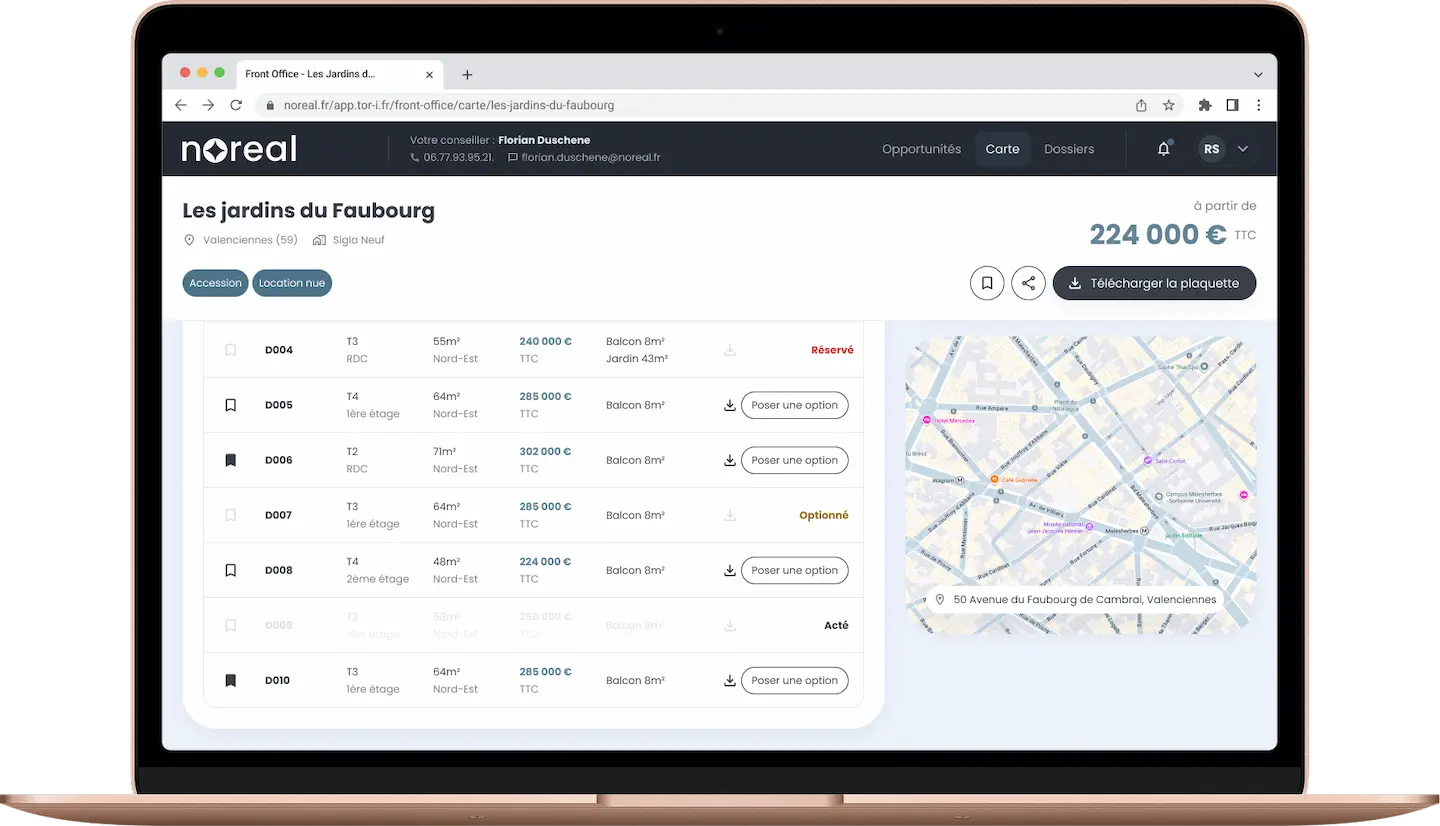
Task: Go forward in the browser
Action: pyautogui.click(x=208, y=105)
